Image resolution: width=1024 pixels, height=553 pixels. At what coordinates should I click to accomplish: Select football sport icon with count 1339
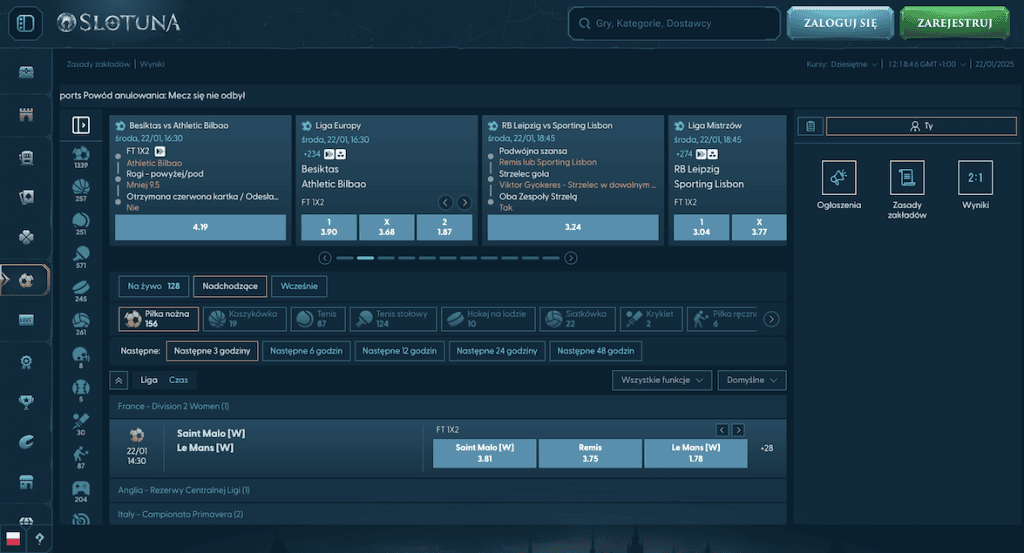pos(81,157)
